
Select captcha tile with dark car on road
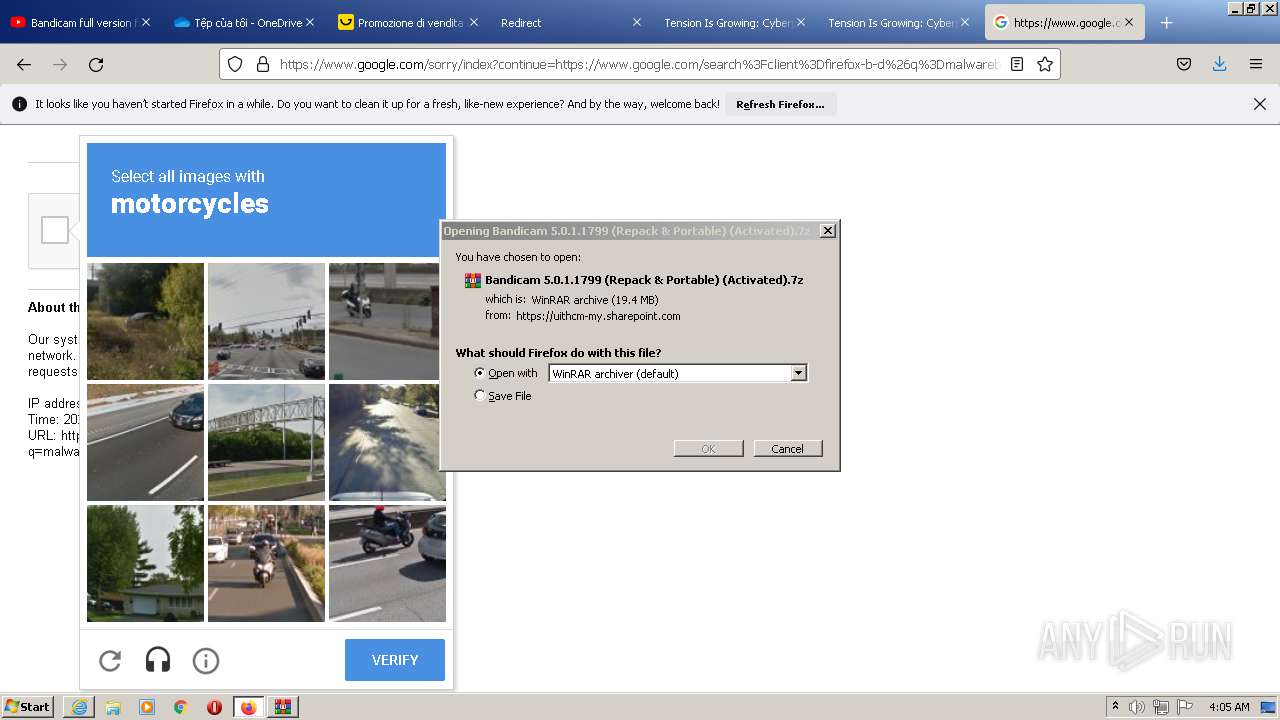(145, 442)
